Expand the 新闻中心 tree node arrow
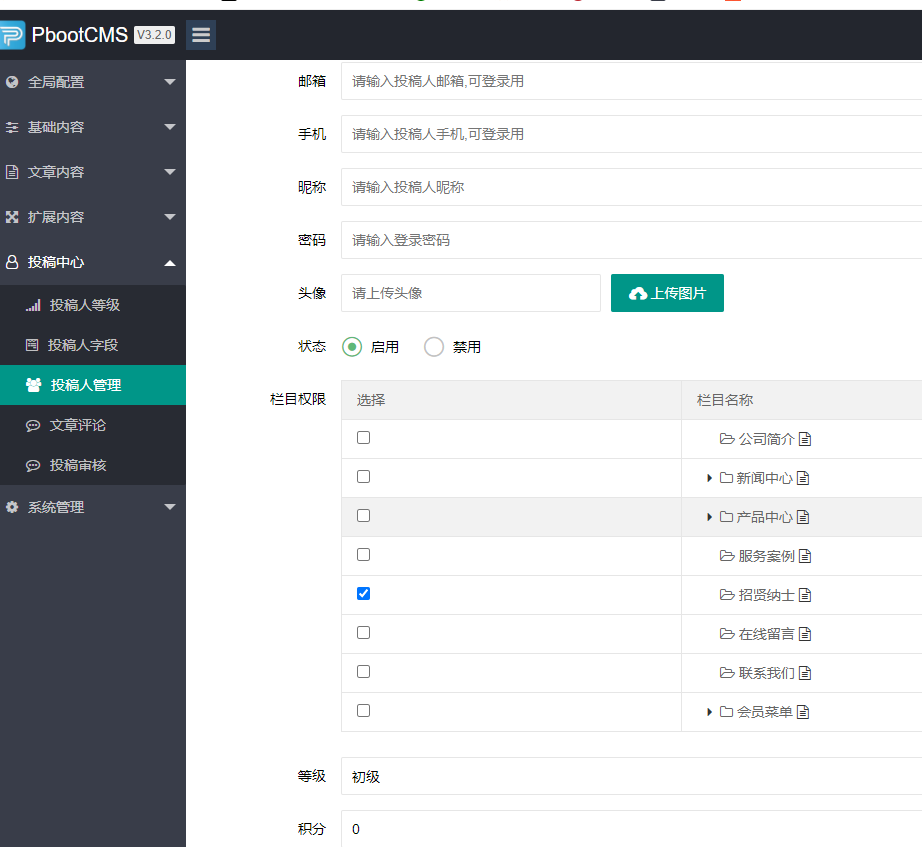The image size is (922, 847). tap(709, 479)
